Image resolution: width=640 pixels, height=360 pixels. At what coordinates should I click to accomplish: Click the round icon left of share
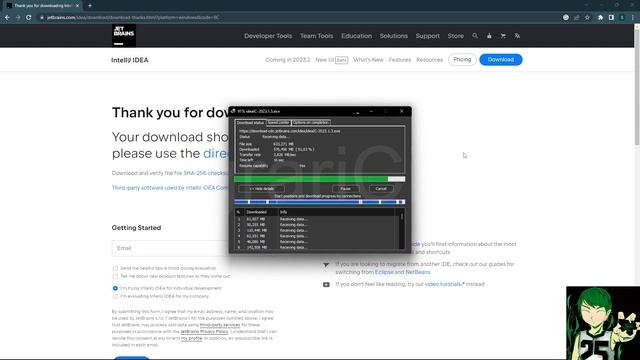(566, 18)
